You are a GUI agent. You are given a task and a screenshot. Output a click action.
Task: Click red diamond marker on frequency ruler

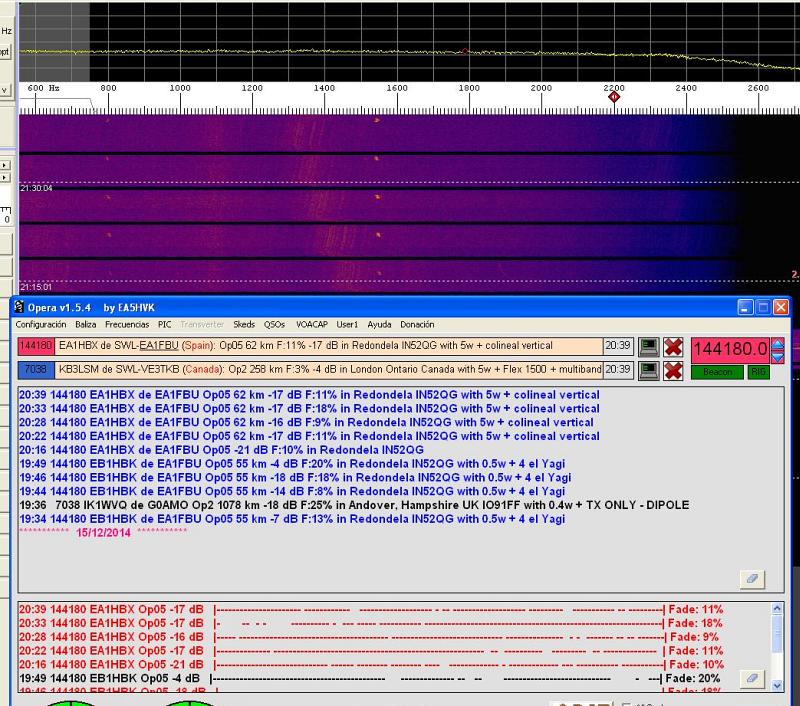pos(614,97)
